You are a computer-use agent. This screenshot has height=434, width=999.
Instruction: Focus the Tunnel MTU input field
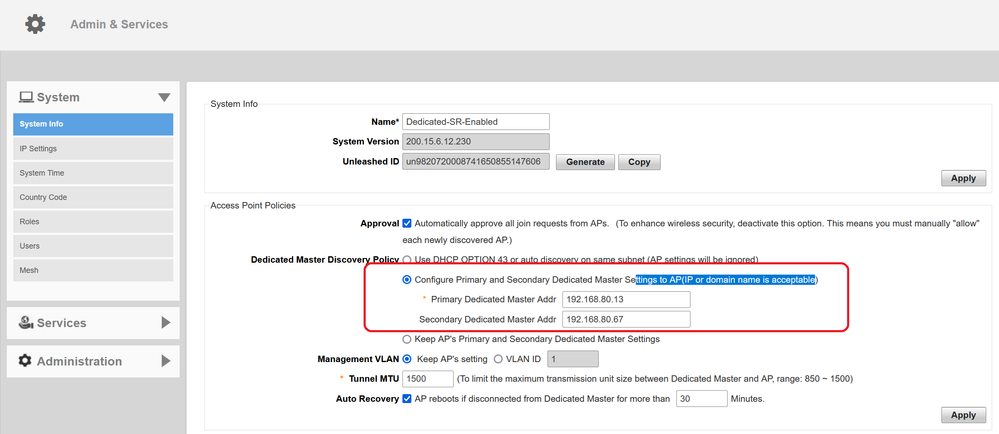click(426, 379)
